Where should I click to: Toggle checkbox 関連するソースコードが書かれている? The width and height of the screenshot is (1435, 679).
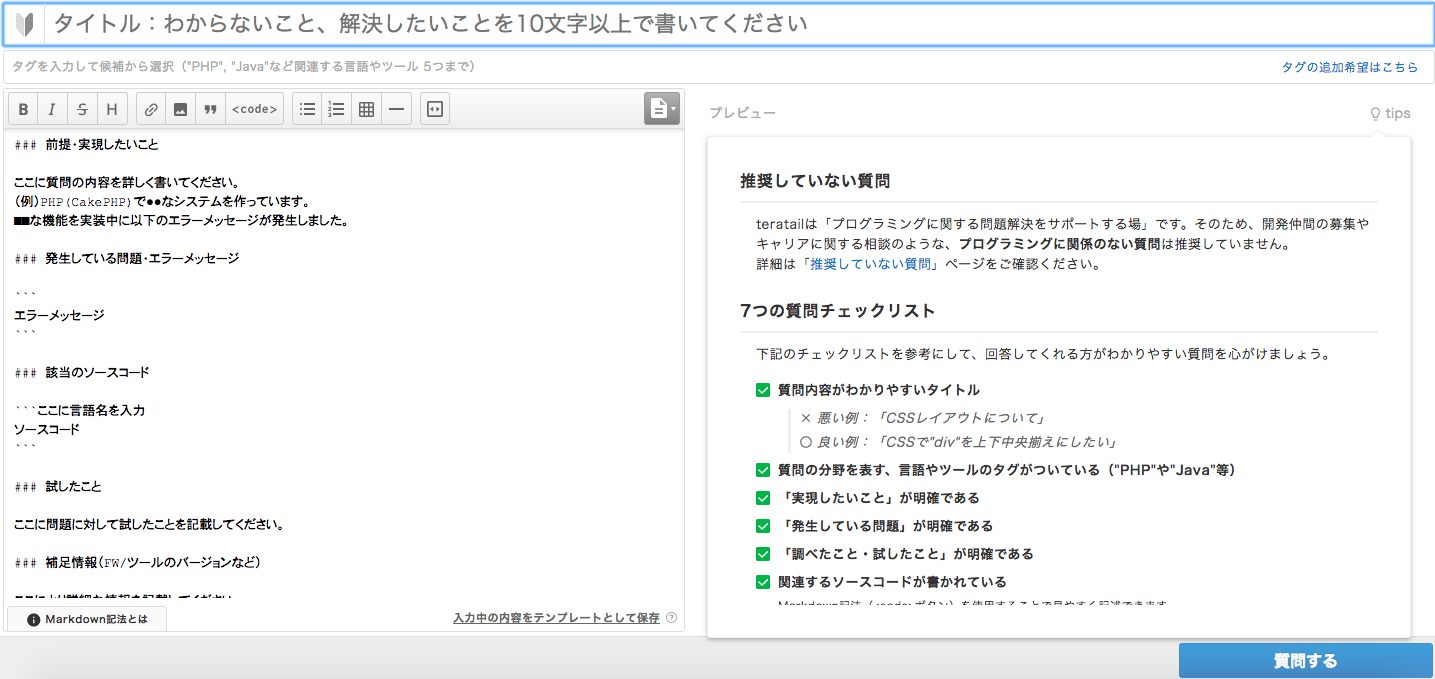763,582
